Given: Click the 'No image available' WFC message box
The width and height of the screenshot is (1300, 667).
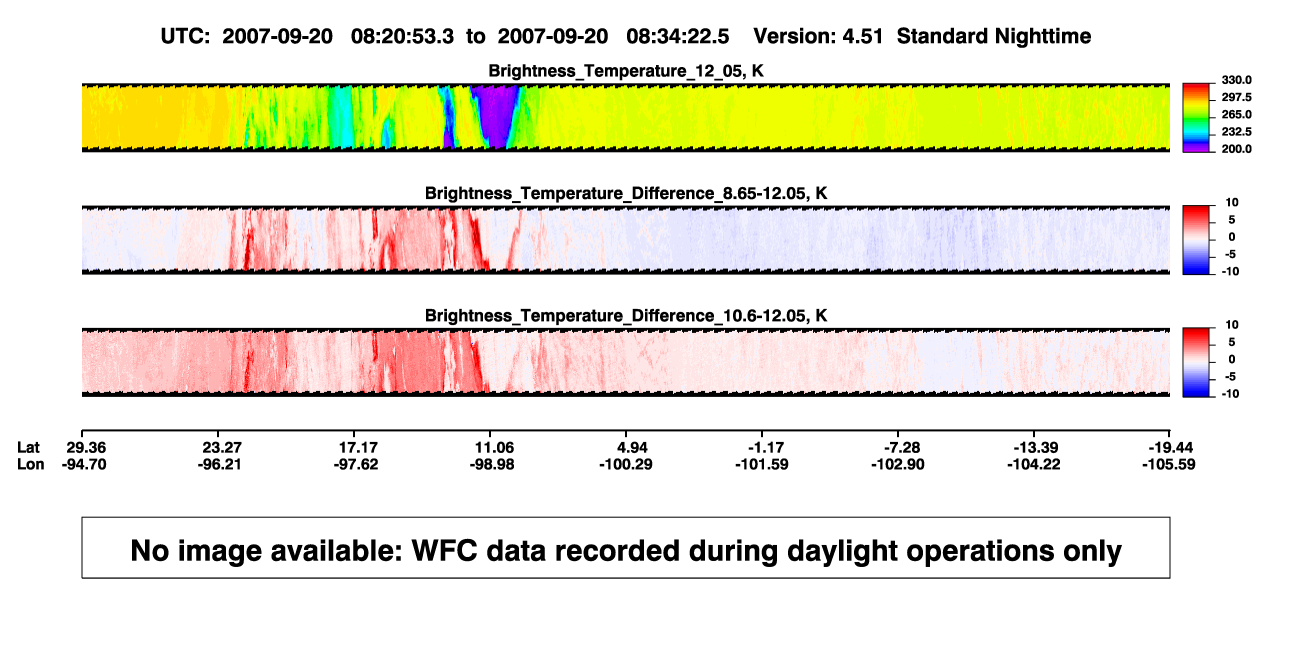Looking at the screenshot, I should 626,547.
